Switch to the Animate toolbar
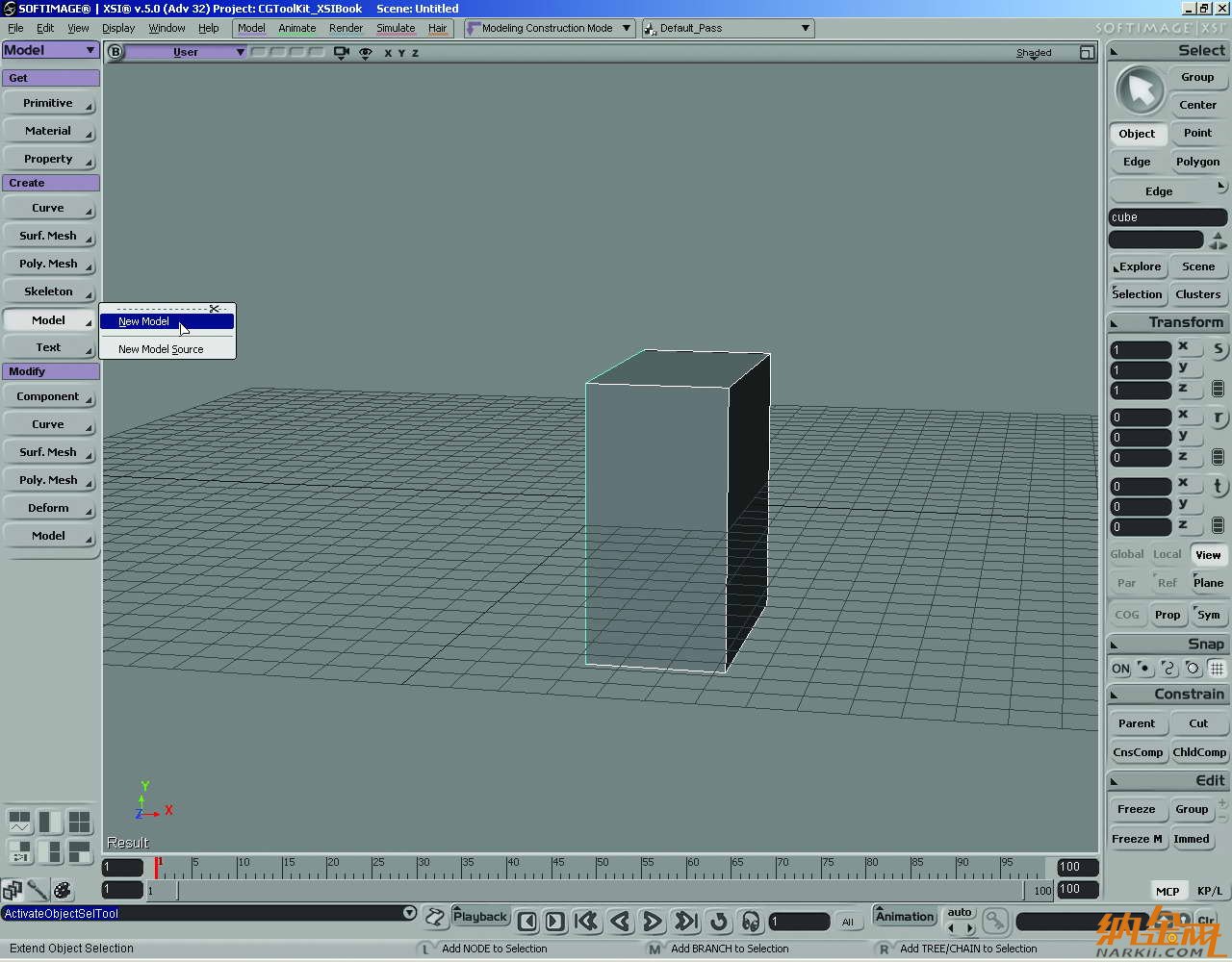Screen dimensions: 1232x962 pos(297,28)
